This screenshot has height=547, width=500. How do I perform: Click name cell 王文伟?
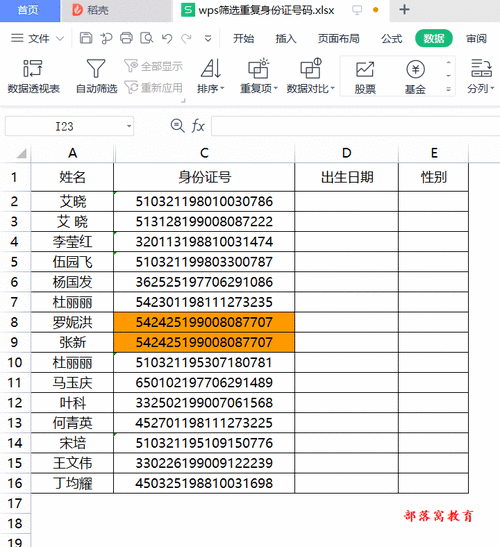click(72, 463)
